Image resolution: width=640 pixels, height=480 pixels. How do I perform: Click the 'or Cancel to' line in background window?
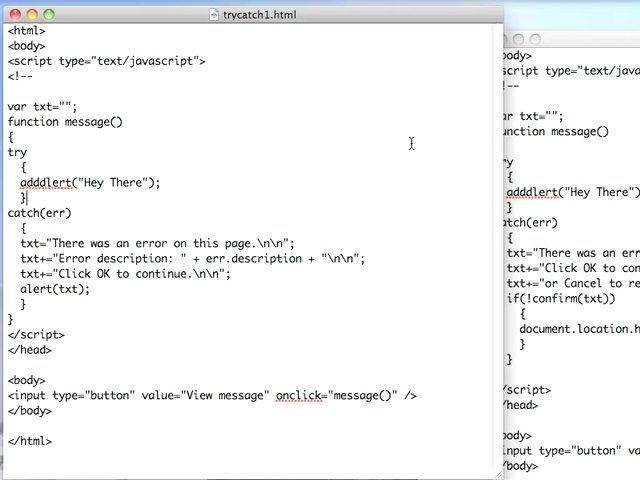(573, 284)
